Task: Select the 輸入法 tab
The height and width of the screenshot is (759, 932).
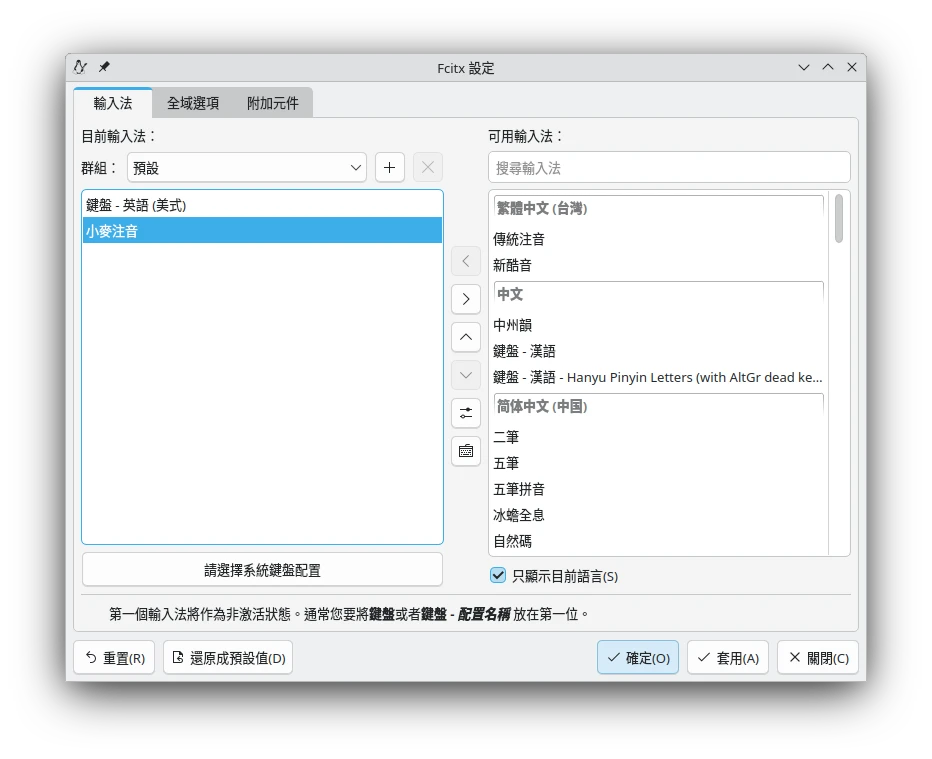Action: point(113,103)
